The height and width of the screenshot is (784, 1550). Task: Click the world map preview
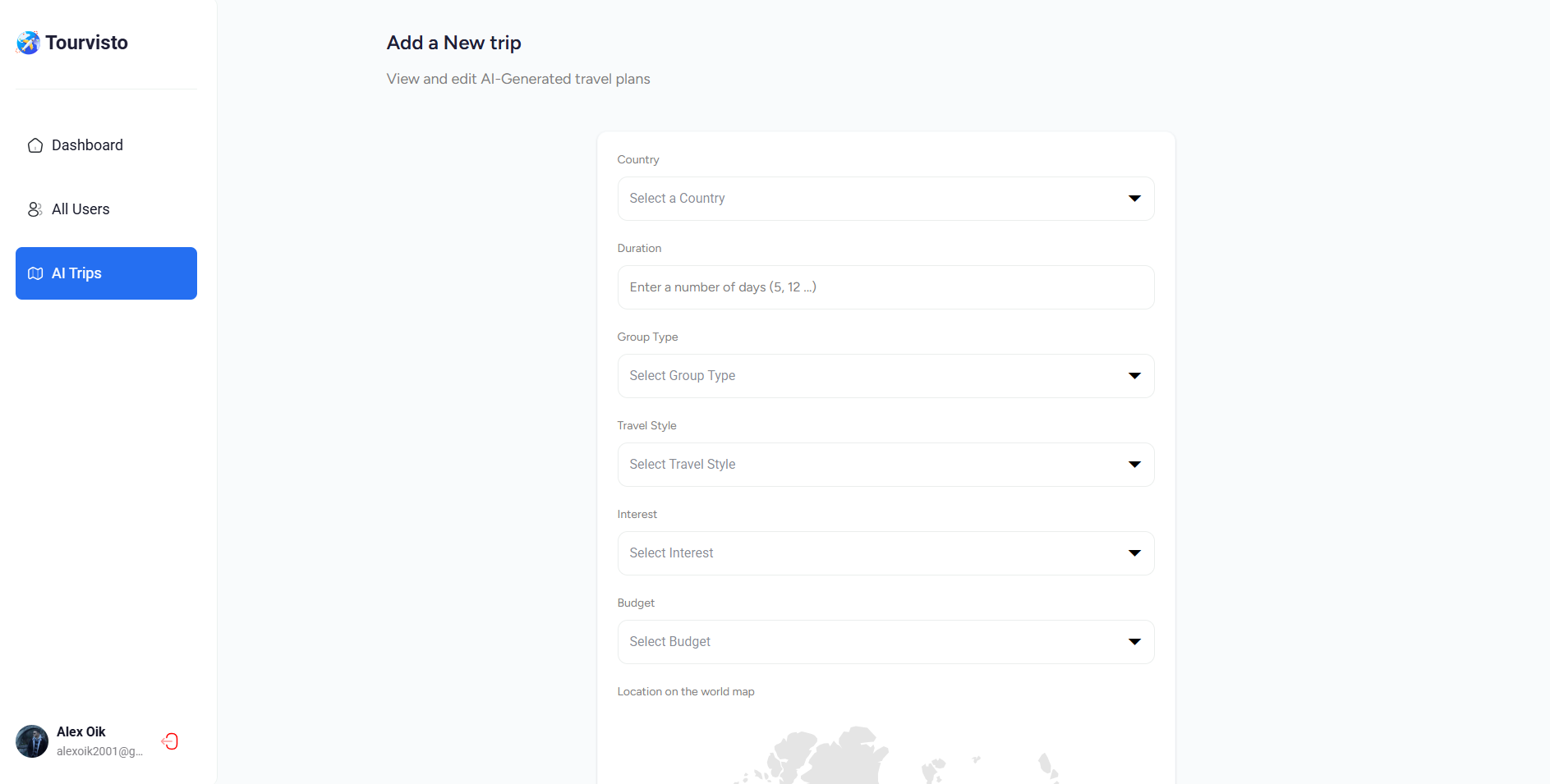[x=885, y=755]
